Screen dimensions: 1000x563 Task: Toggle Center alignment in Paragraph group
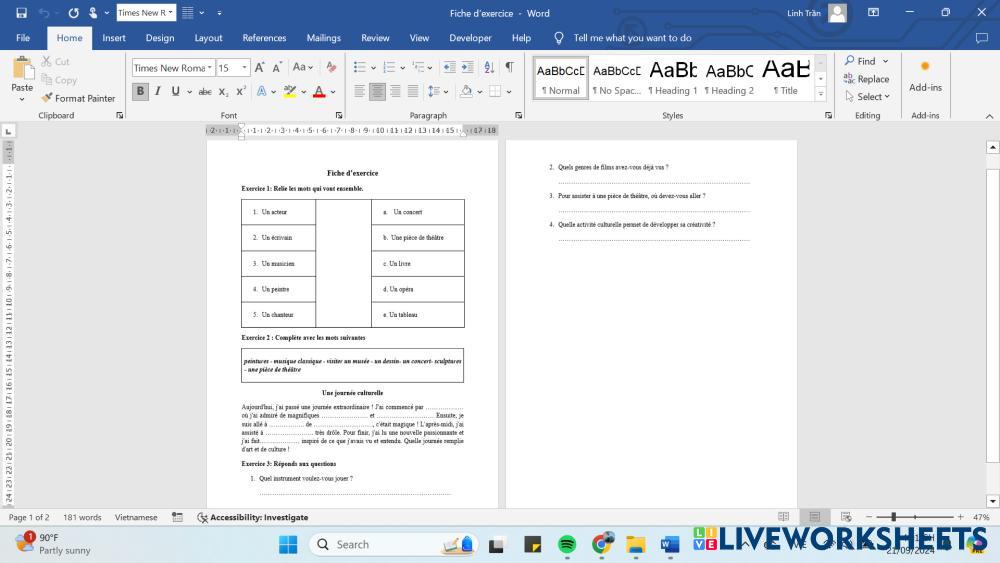pyautogui.click(x=377, y=92)
